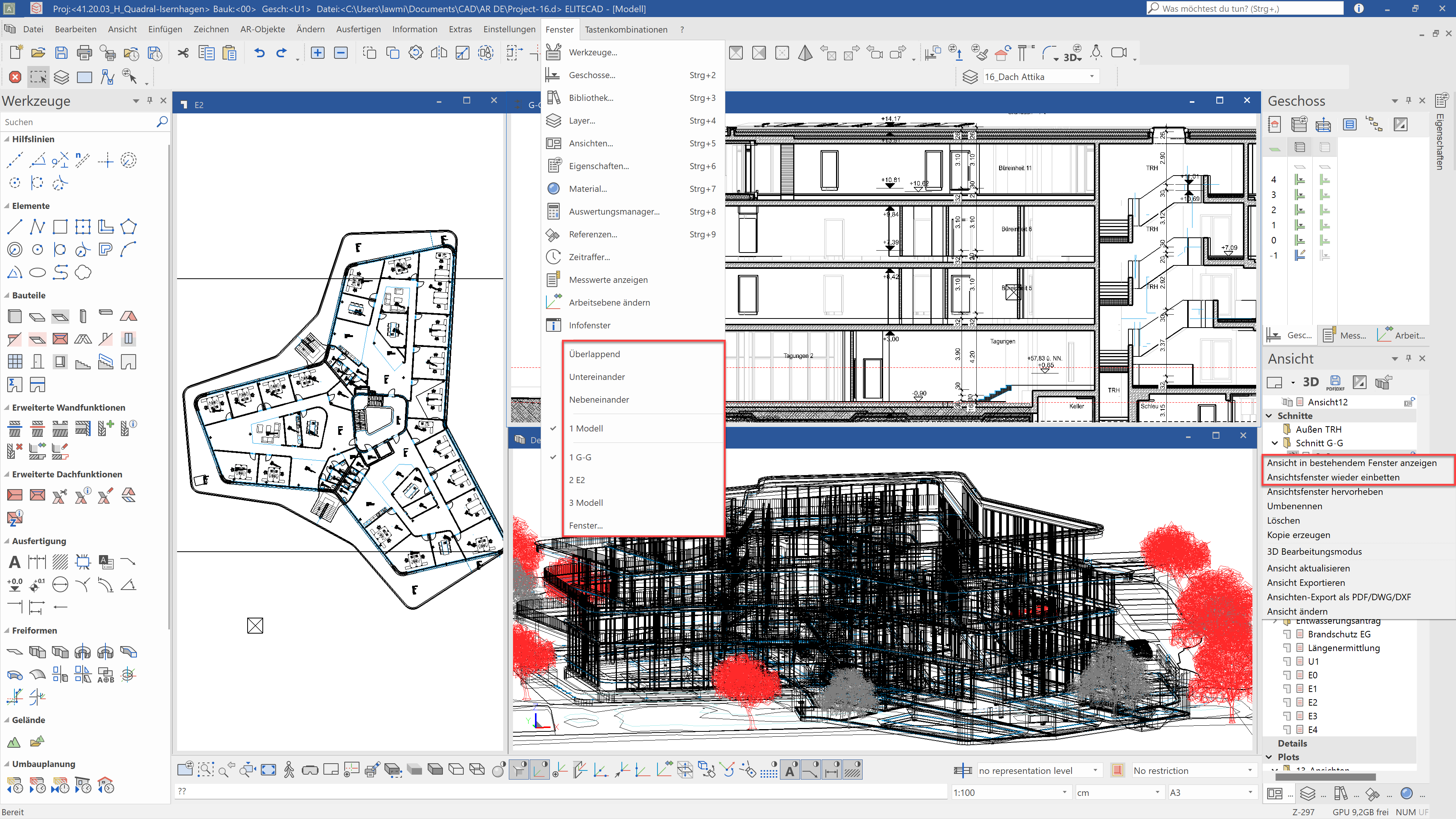
Task: Select the polygon tool under Elemente
Action: point(128,227)
